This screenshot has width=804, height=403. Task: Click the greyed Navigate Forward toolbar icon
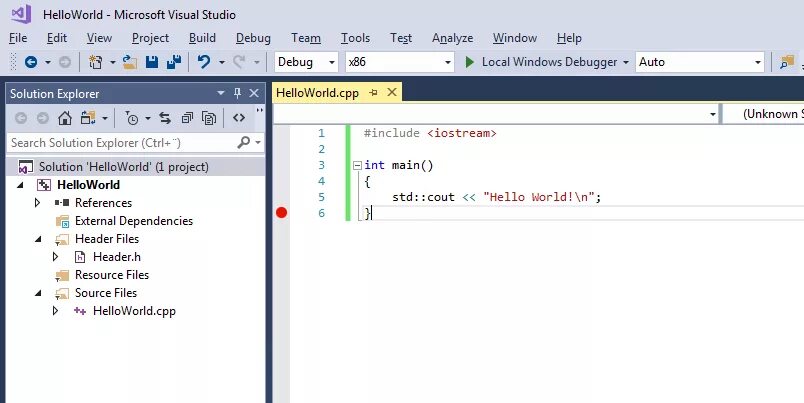coord(65,62)
